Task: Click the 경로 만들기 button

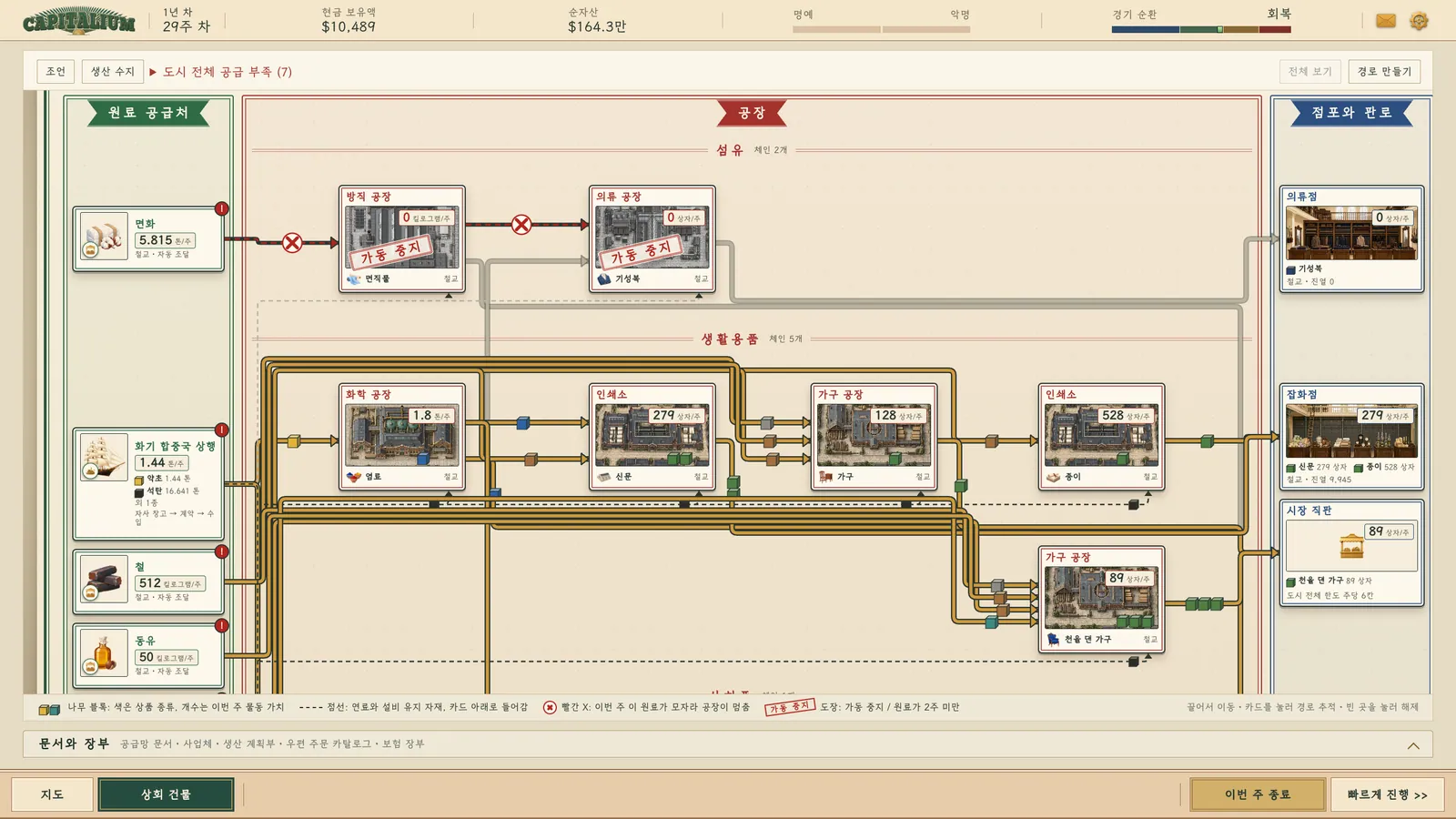Action: click(1384, 71)
